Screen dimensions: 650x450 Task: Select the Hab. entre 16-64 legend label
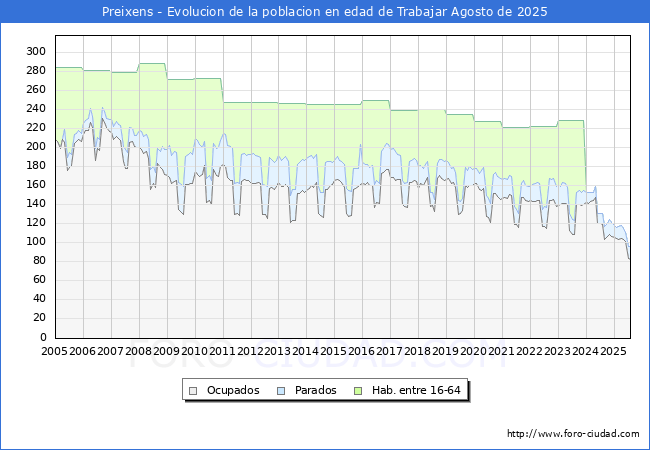pyautogui.click(x=416, y=390)
